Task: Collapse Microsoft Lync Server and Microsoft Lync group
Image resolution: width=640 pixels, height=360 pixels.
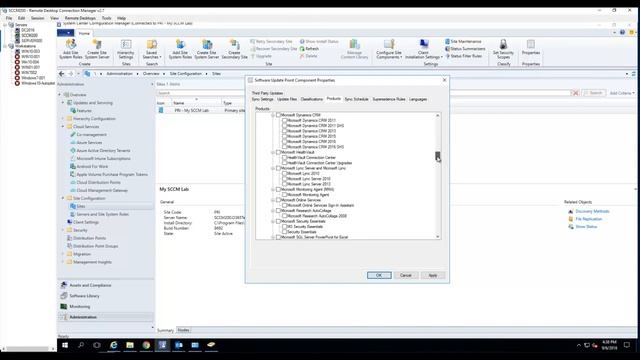Action: [x=273, y=168]
